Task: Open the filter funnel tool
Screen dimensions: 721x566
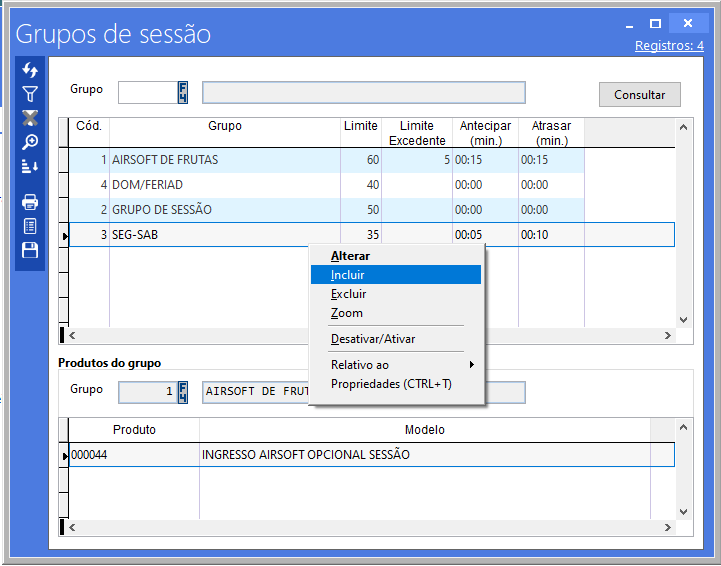Action: pos(30,94)
